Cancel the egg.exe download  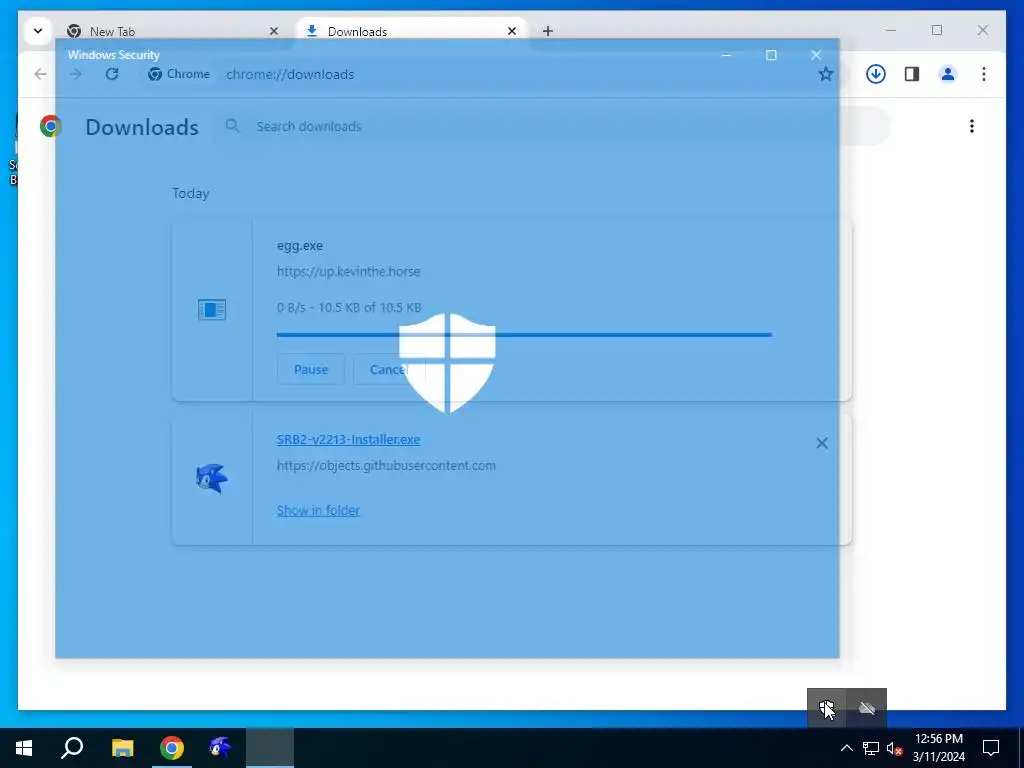(x=389, y=370)
